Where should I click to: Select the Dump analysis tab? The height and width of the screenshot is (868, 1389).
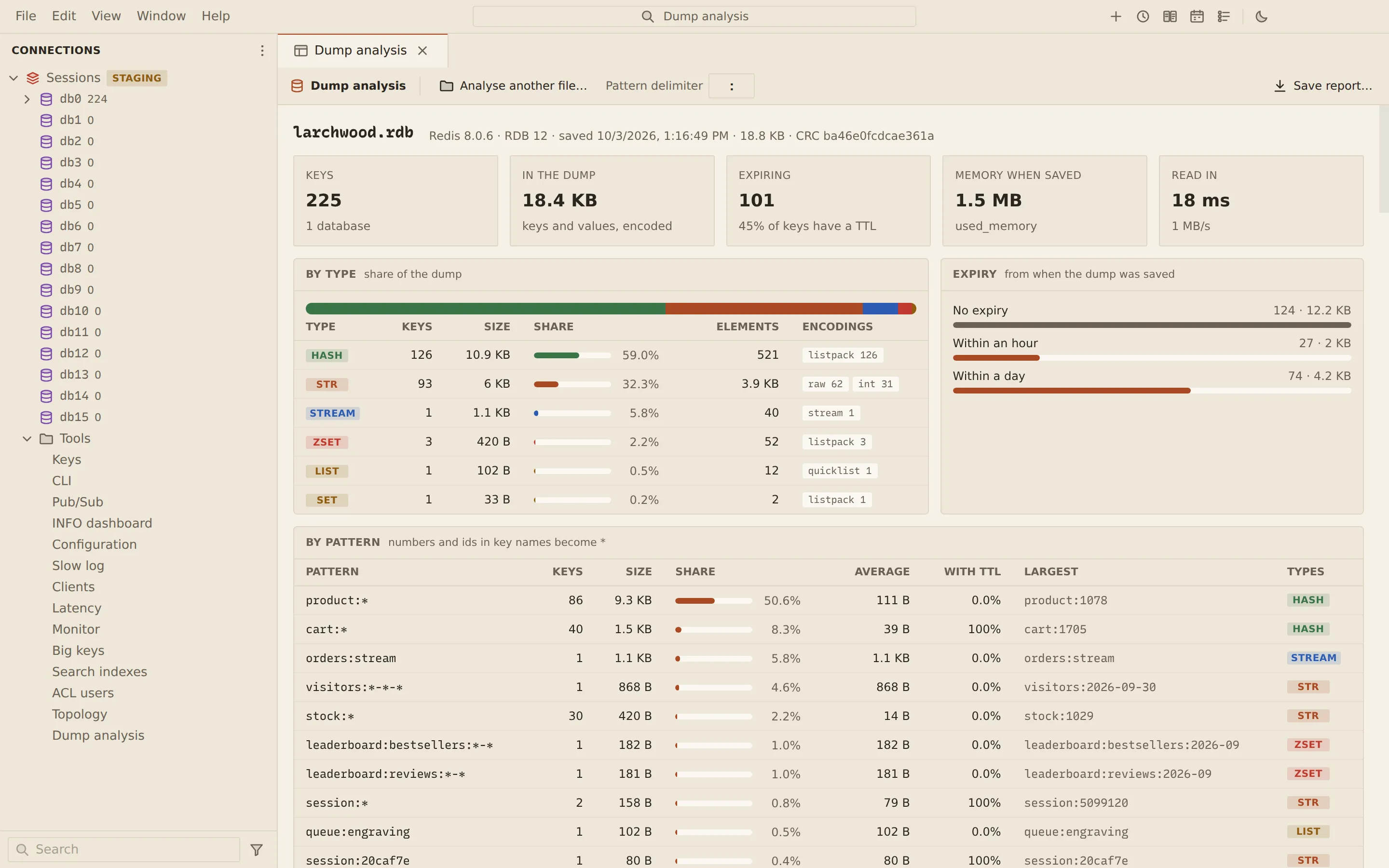click(362, 51)
